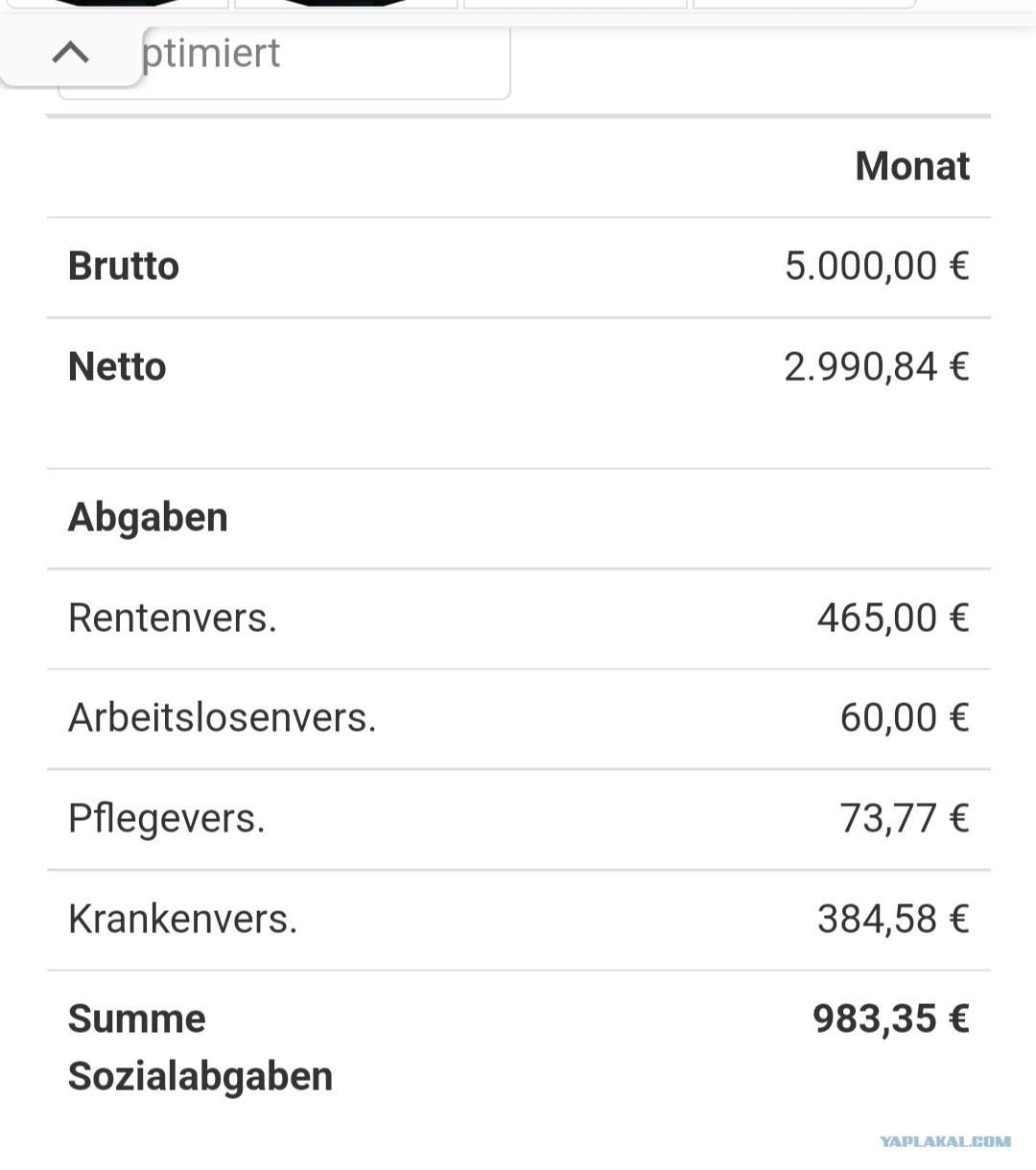Click the Summe Sozialabgaben label
The image size is (1036, 1170).
(x=200, y=1047)
